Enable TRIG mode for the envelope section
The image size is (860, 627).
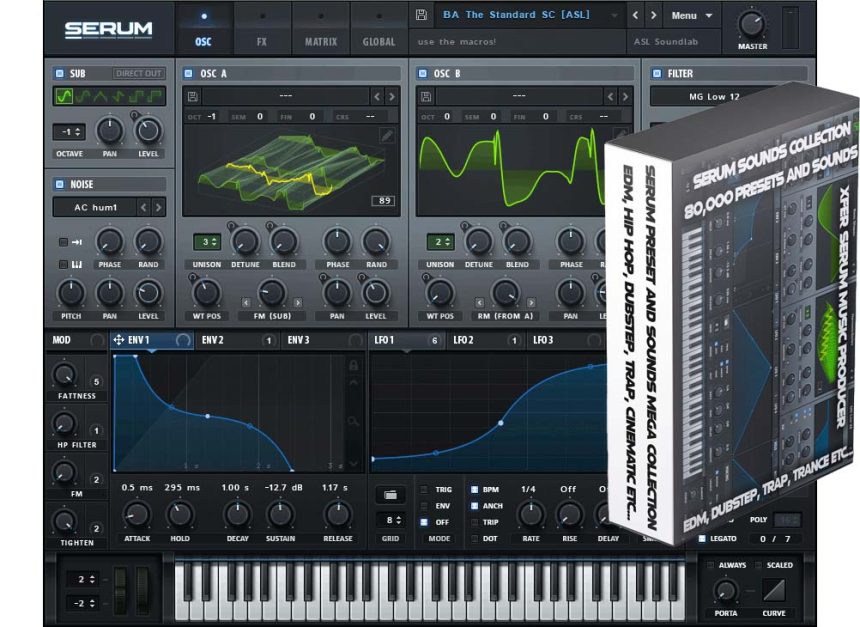[x=425, y=490]
